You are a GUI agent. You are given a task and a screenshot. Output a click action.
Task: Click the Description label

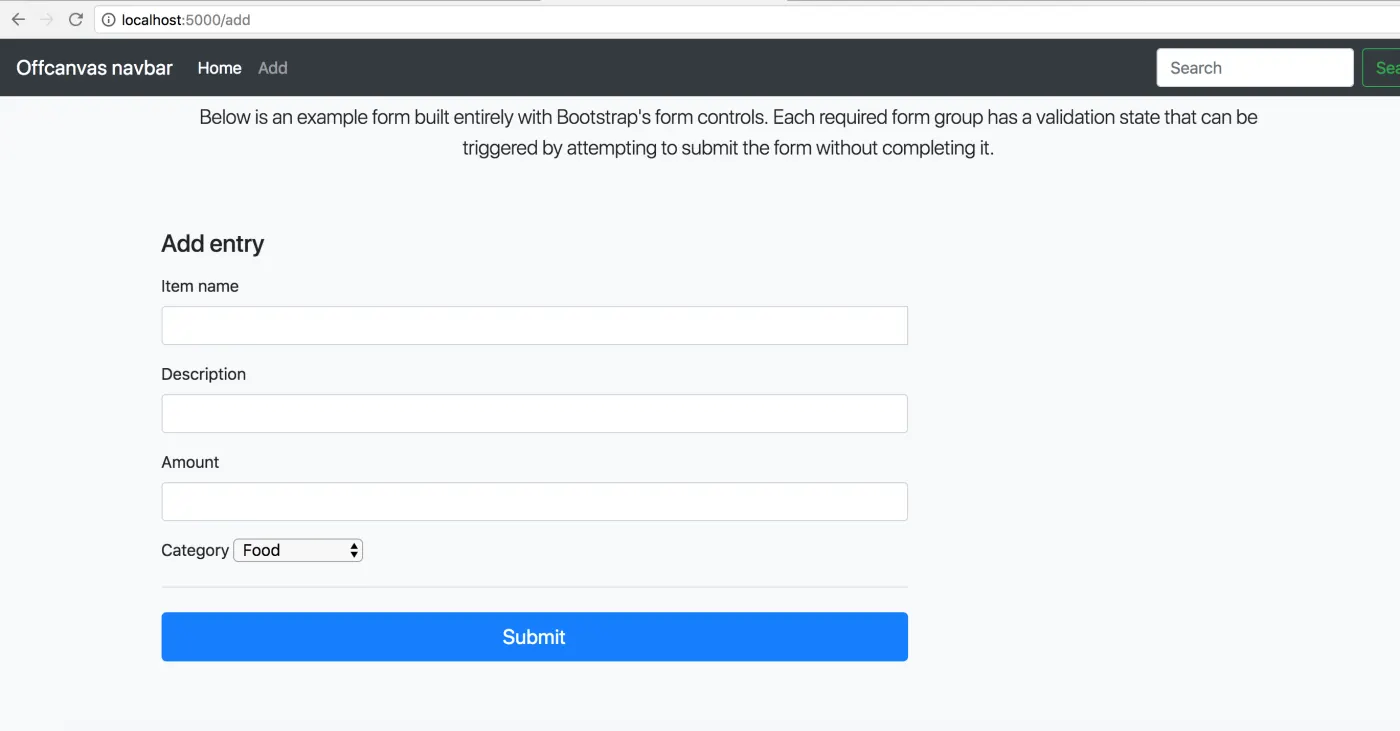click(203, 374)
